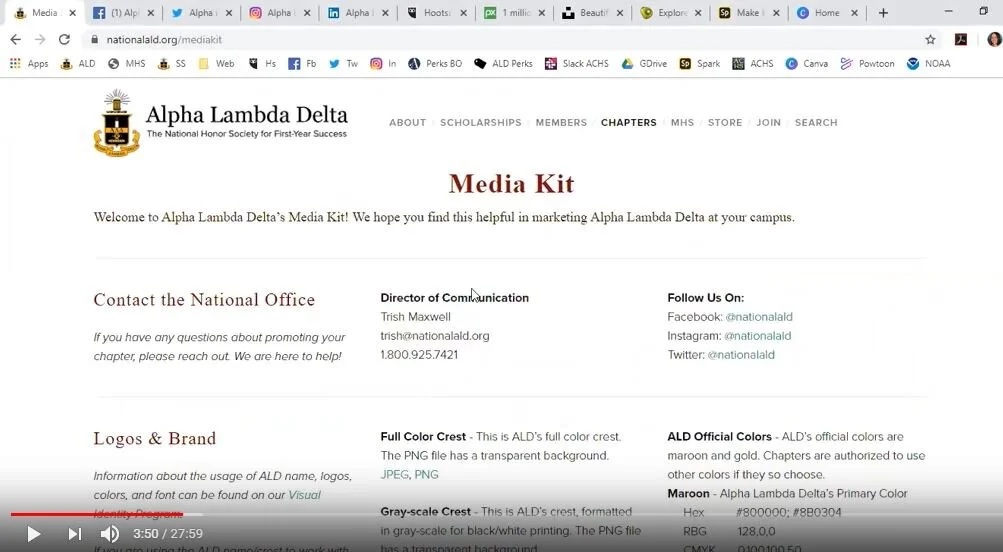Restore the browser window size
This screenshot has height=552, width=1003.
point(984,12)
